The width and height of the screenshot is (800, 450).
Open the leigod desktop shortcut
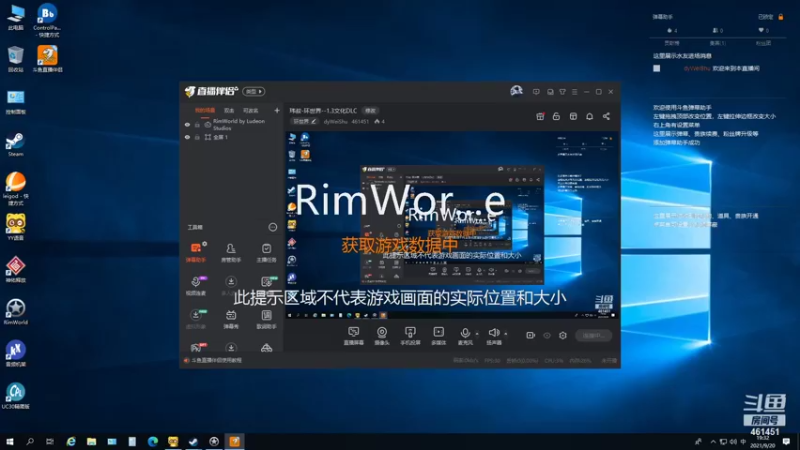point(16,188)
